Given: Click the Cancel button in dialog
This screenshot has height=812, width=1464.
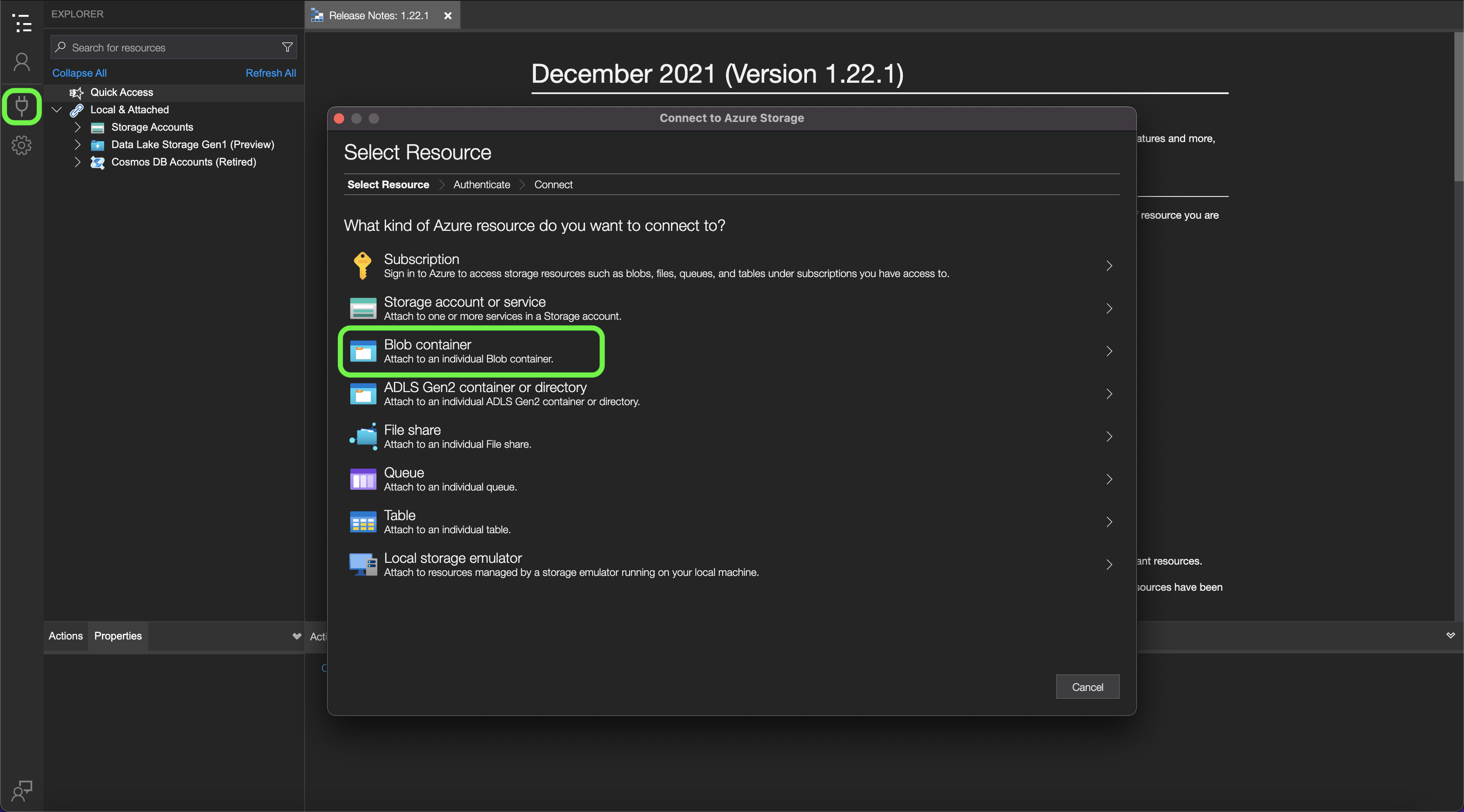Looking at the screenshot, I should [1087, 687].
